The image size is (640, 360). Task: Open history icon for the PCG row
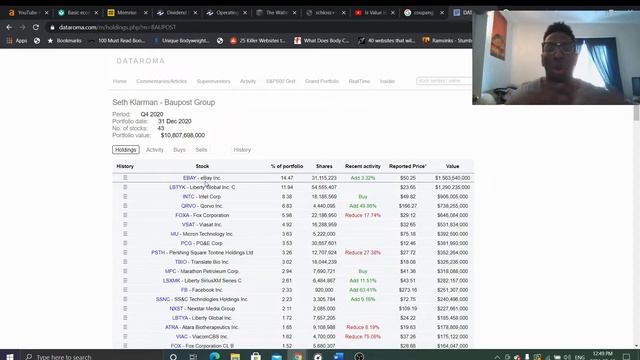coord(125,243)
